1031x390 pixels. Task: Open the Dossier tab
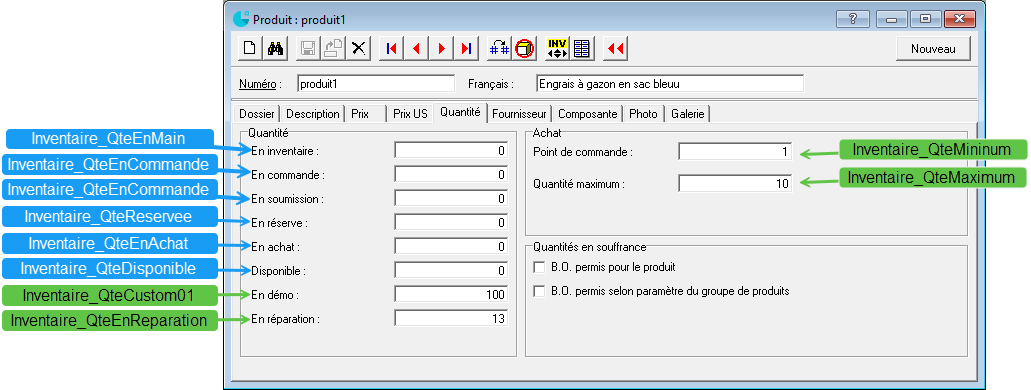click(256, 114)
